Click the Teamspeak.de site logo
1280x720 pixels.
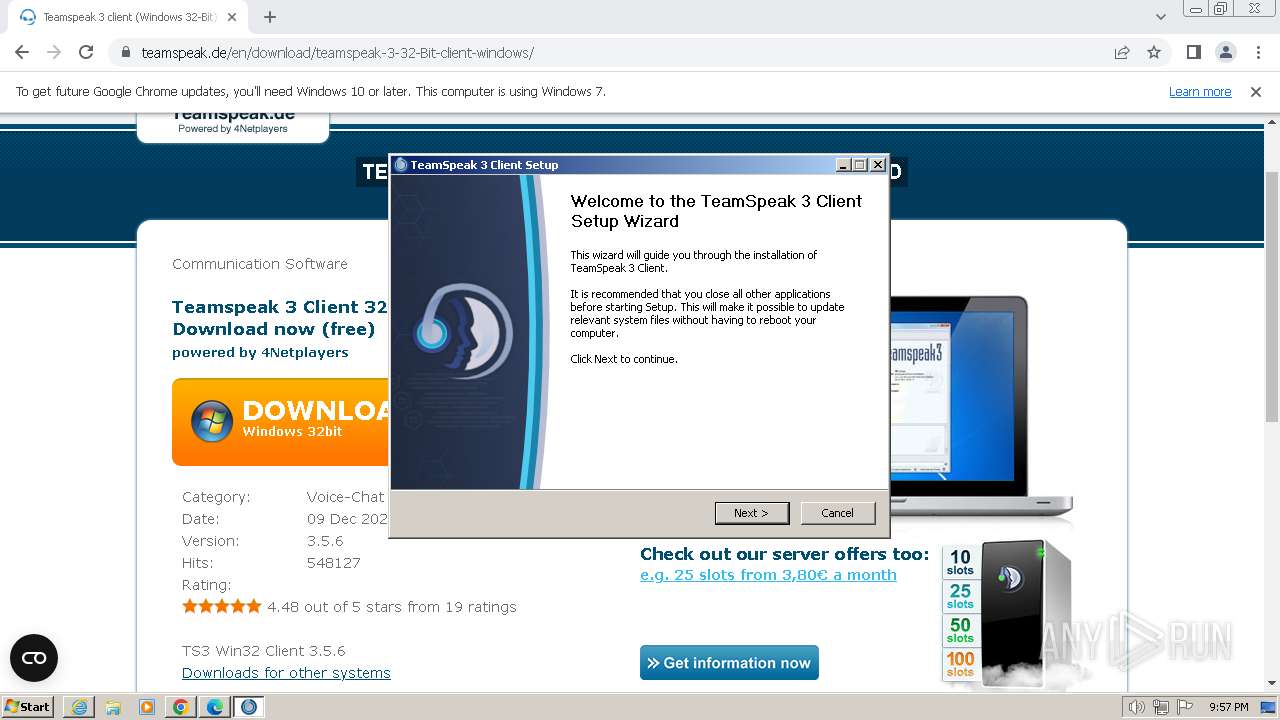(x=233, y=122)
